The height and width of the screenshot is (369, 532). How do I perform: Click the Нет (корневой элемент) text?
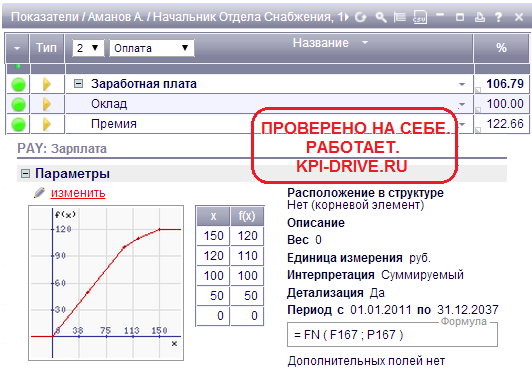[356, 205]
